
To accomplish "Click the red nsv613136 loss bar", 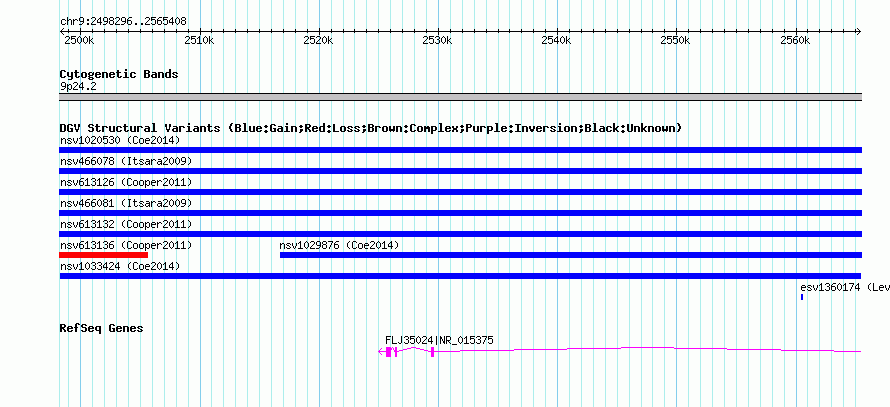I will 103,255.
